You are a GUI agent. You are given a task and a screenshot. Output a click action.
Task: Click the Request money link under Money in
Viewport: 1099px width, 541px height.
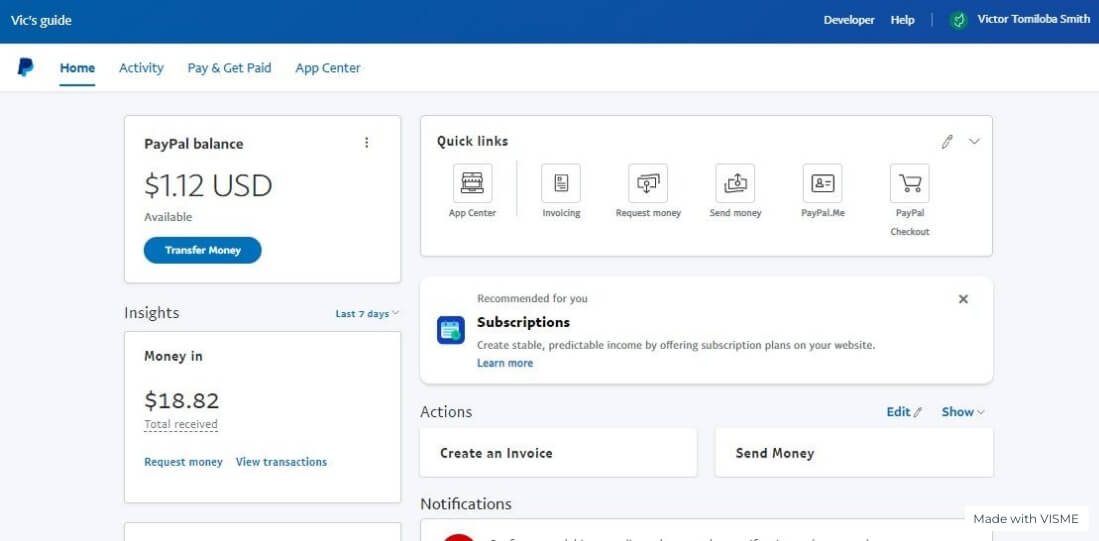point(183,462)
